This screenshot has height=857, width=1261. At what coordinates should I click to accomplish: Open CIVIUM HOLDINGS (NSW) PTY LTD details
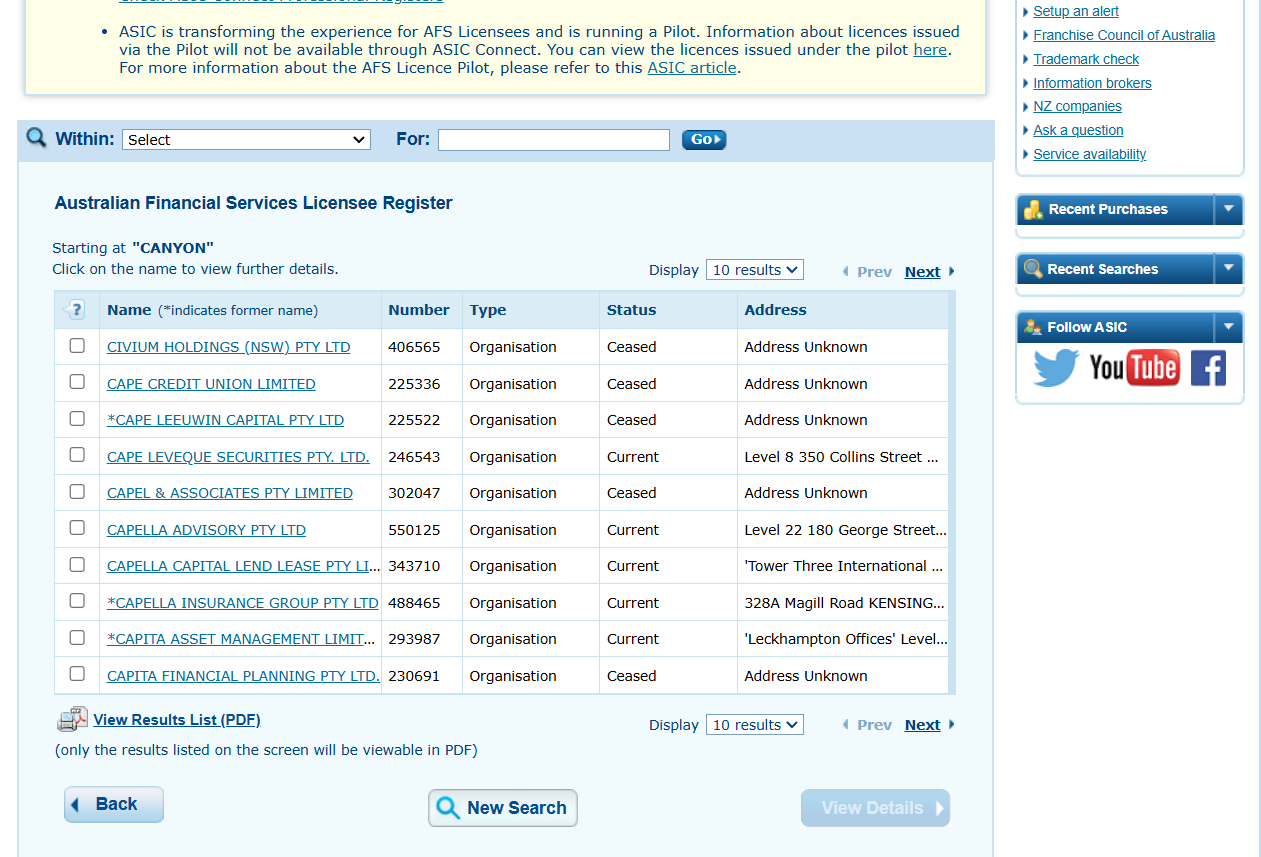229,347
